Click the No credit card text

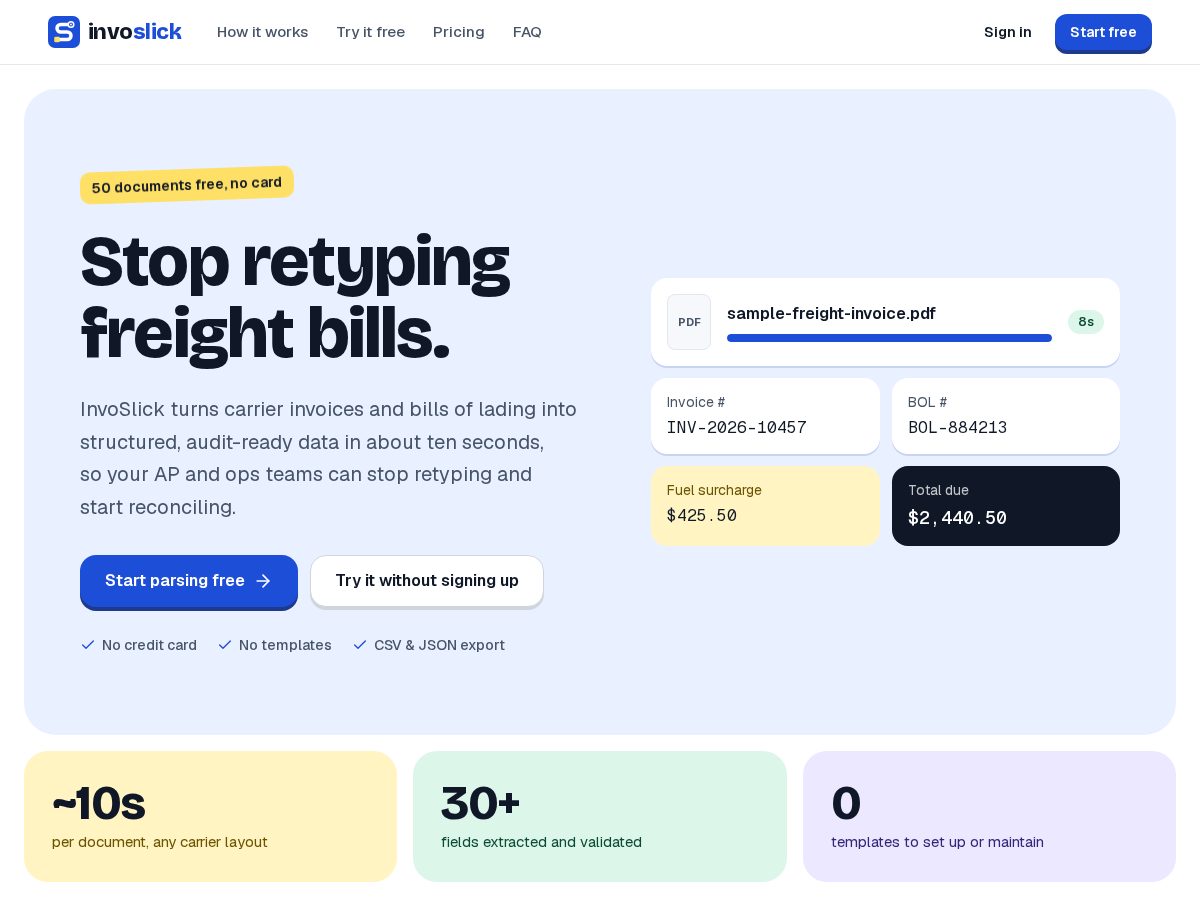149,645
